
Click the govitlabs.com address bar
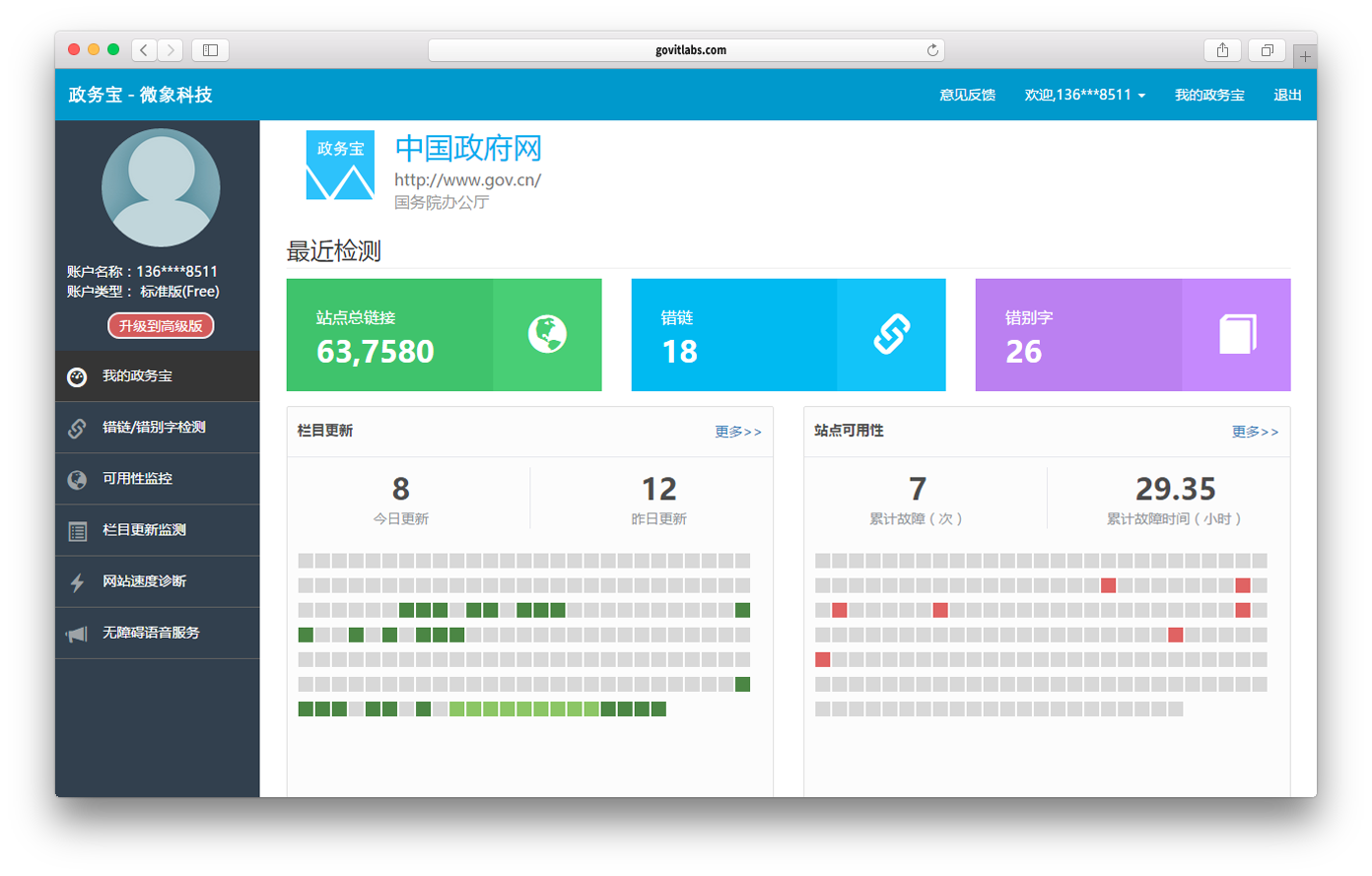686,49
